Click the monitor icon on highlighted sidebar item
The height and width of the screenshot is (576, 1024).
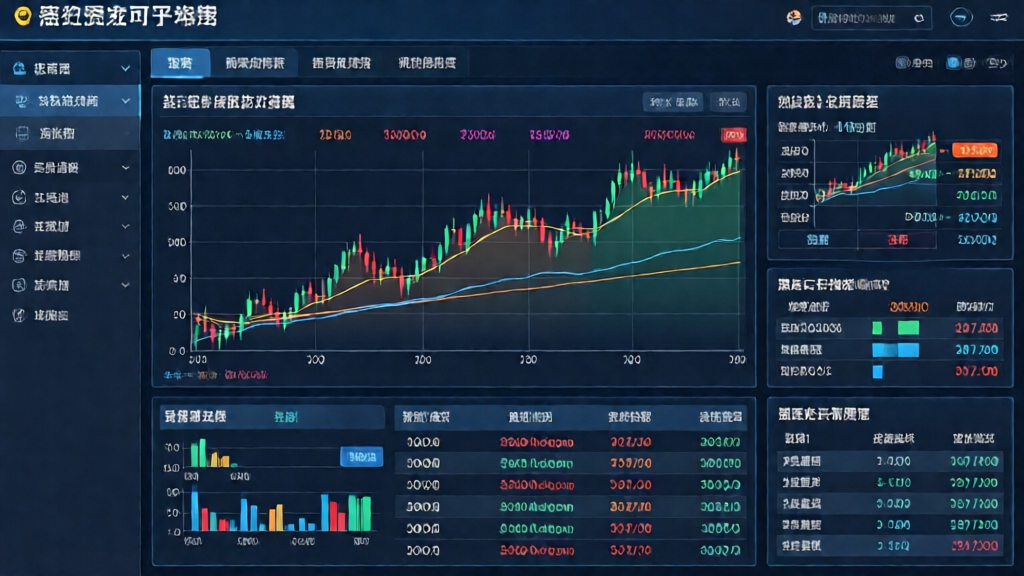tap(21, 101)
